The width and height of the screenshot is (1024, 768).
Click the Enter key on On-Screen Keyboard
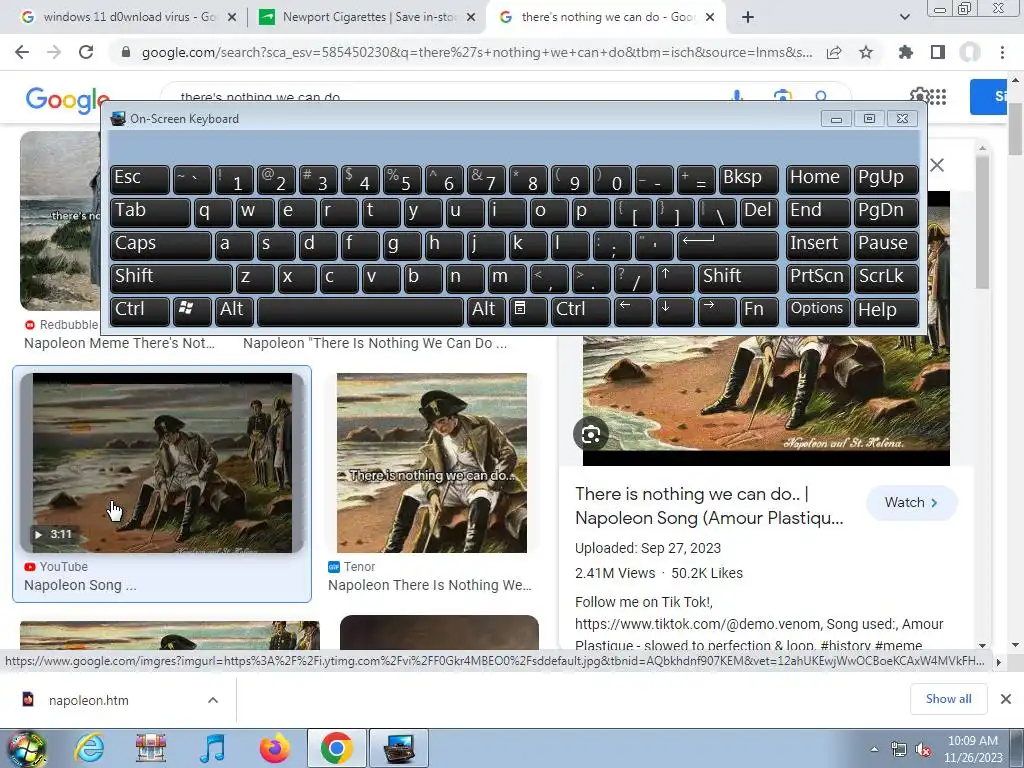[x=728, y=244]
